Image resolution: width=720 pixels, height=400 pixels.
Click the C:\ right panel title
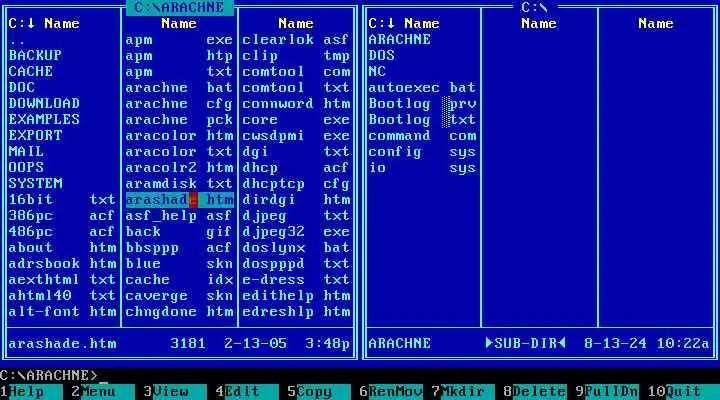(x=535, y=7)
